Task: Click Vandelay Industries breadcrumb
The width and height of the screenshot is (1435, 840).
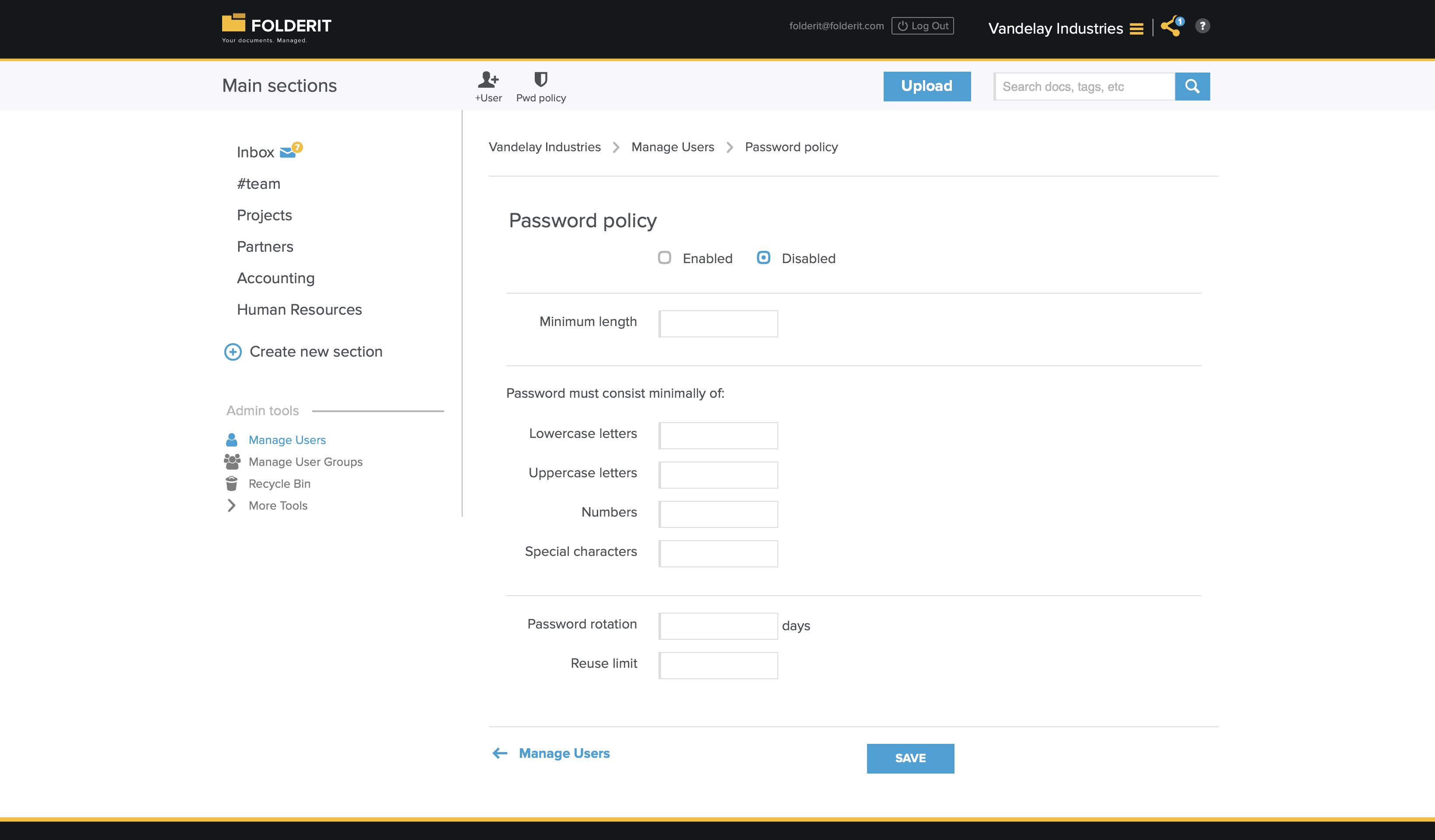Action: pos(544,147)
